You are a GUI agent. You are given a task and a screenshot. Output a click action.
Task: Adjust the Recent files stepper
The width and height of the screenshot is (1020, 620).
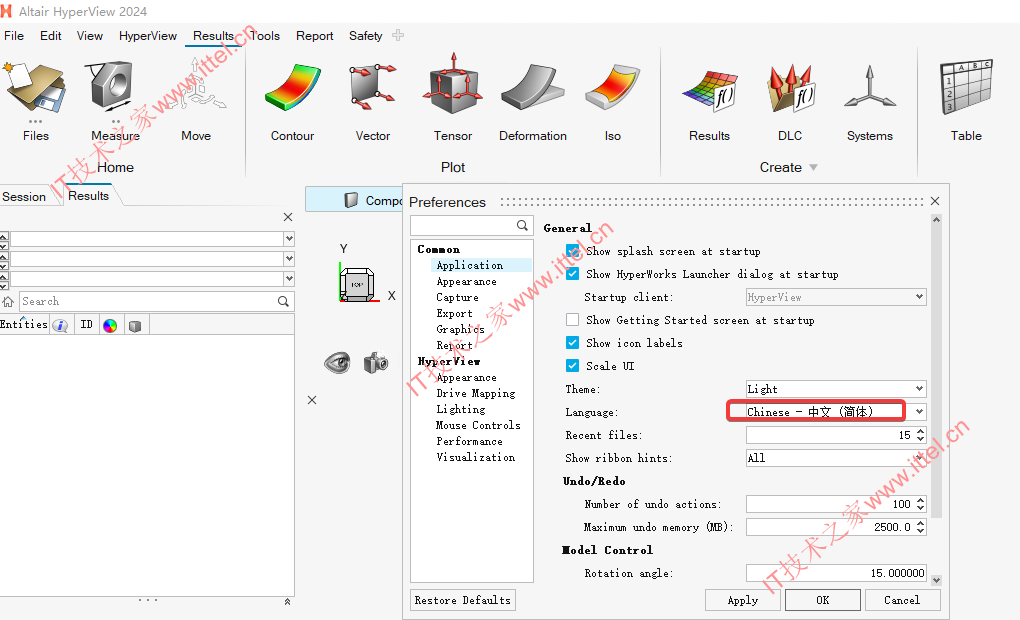[920, 435]
